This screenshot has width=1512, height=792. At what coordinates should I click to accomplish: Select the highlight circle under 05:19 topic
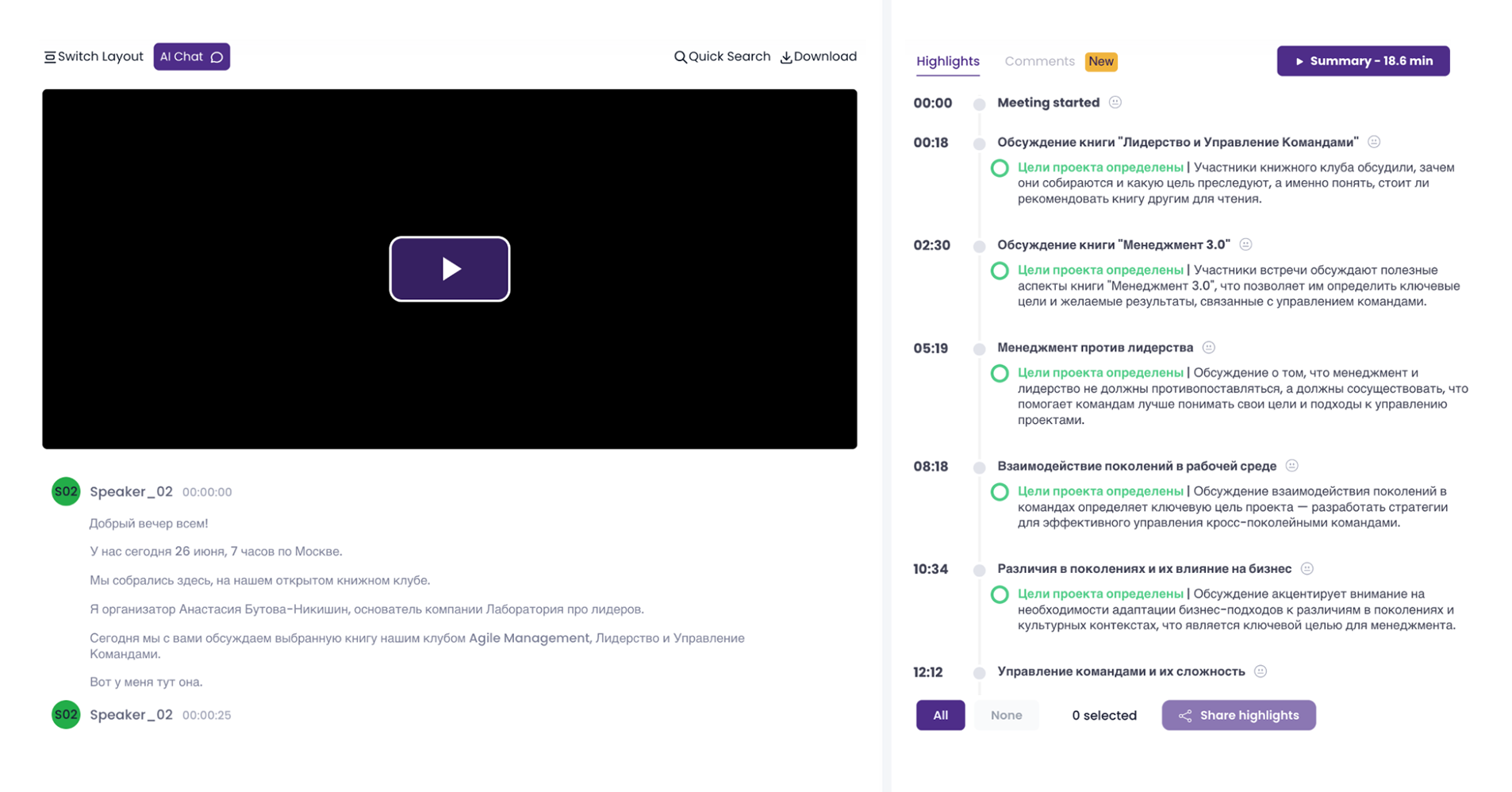[x=1000, y=373]
